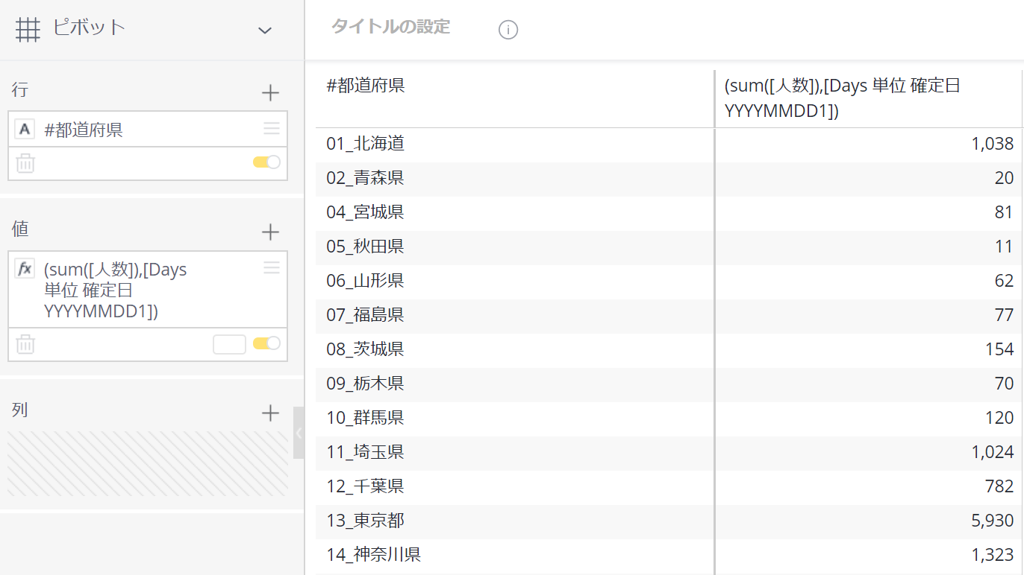This screenshot has width=1024, height=575.
Task: Click the info icon beside title
Action: [x=508, y=29]
